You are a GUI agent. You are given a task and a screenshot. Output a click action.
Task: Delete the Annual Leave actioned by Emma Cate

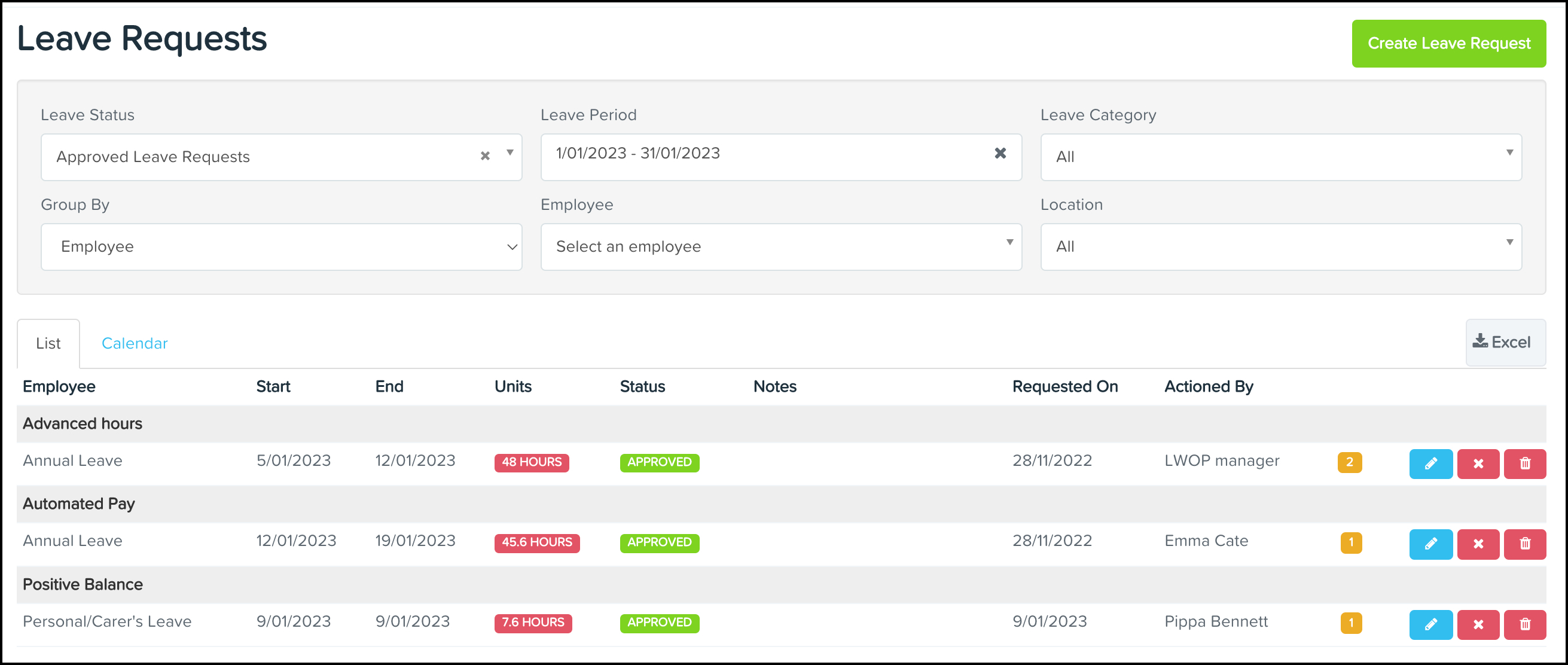pyautogui.click(x=1526, y=544)
